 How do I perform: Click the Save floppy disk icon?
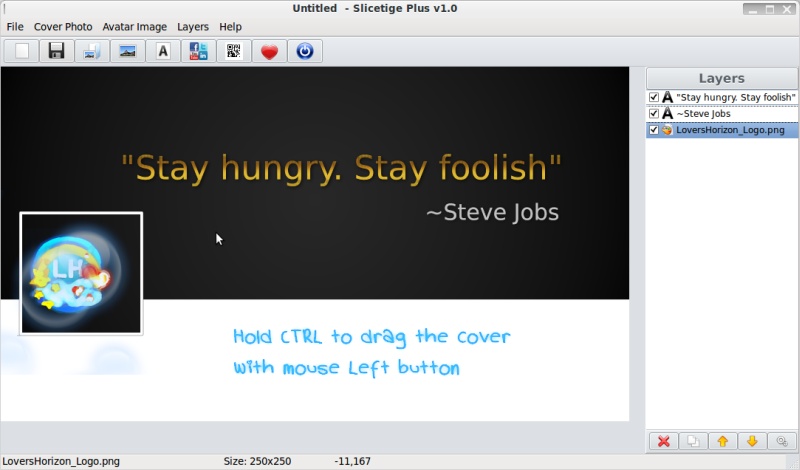pos(56,51)
